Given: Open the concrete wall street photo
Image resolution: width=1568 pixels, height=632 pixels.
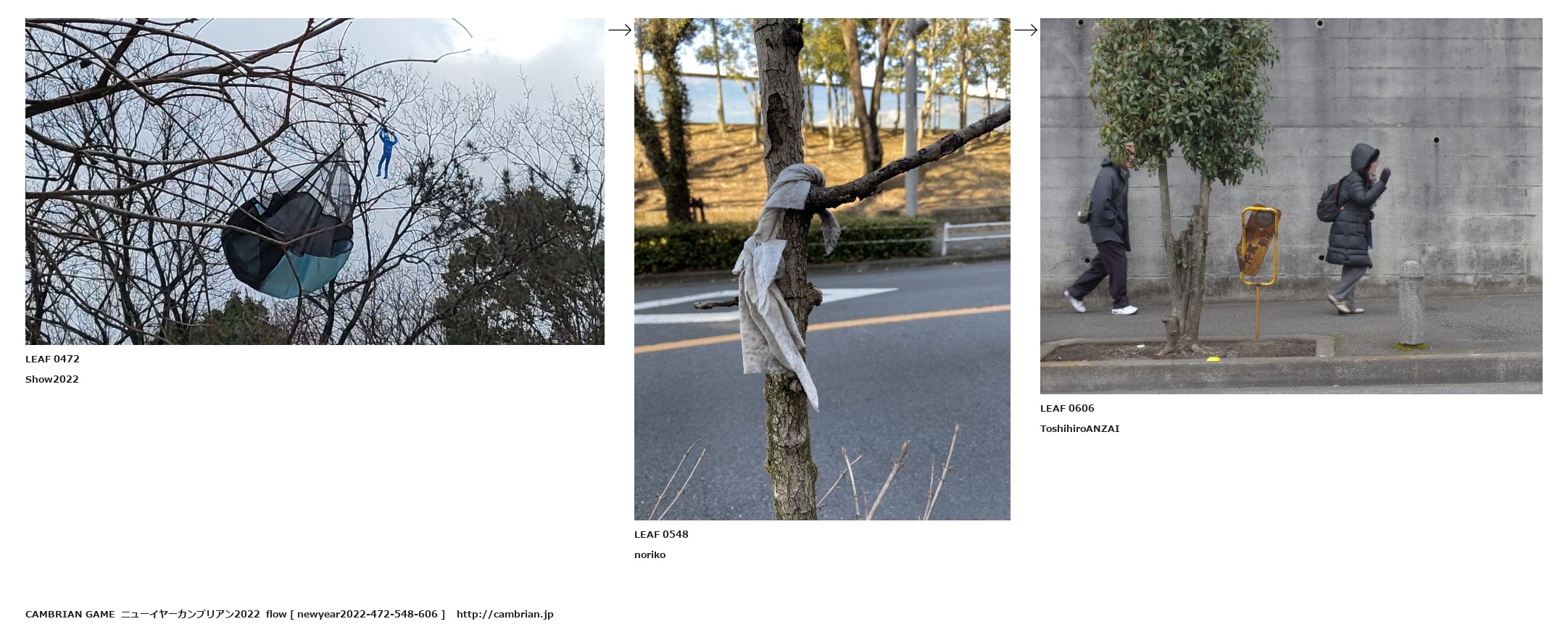Looking at the screenshot, I should pos(1291,206).
